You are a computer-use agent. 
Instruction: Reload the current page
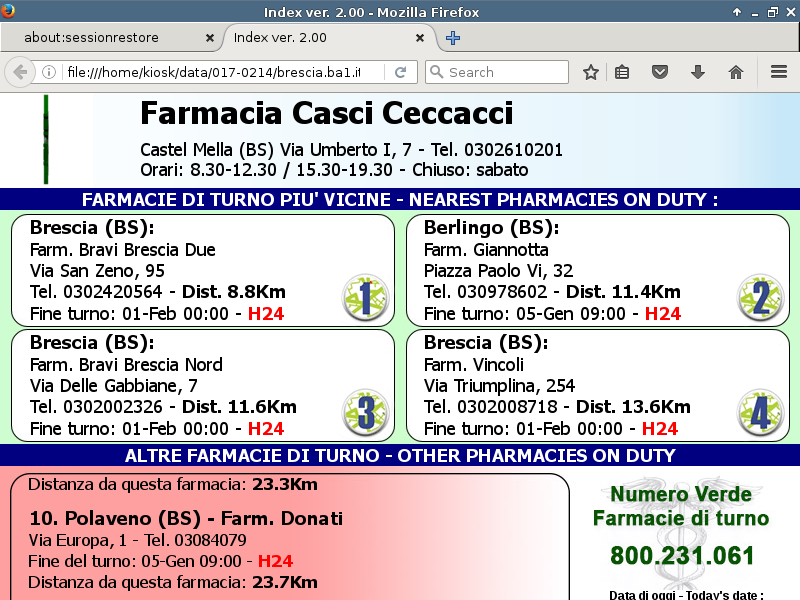[x=400, y=72]
